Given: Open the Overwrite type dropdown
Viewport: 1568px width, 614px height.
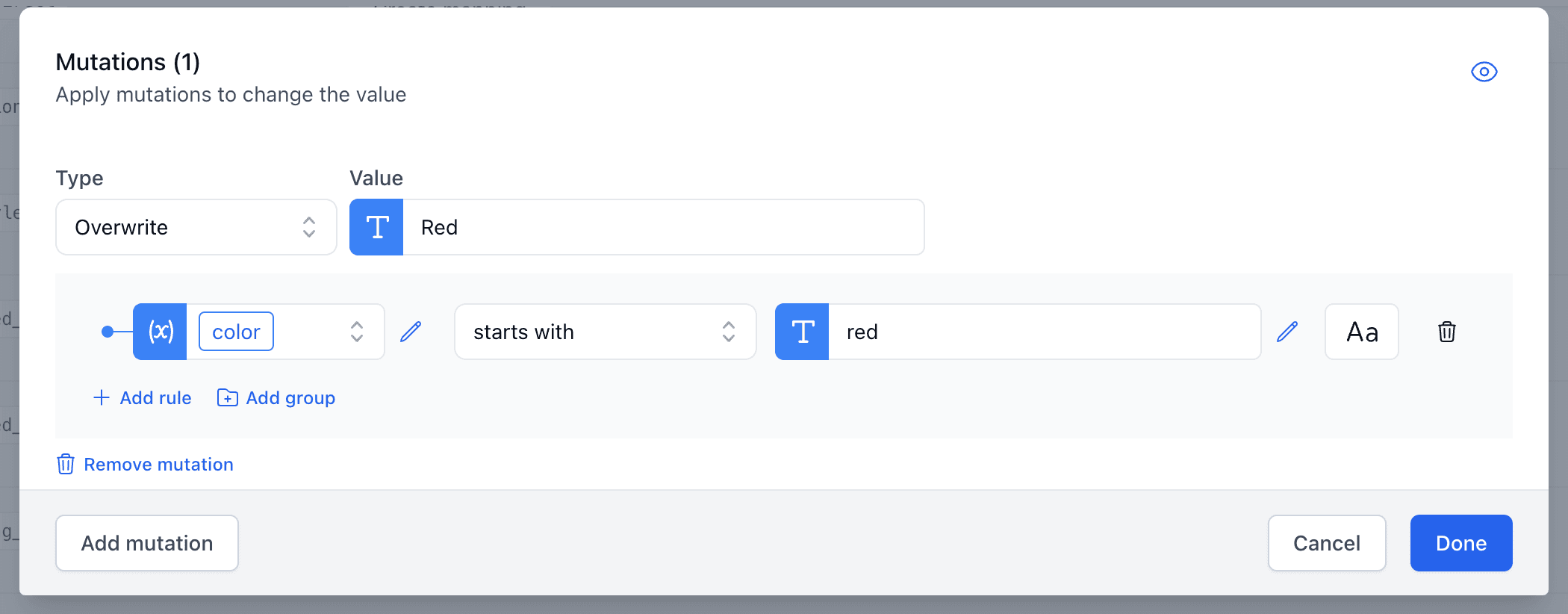Looking at the screenshot, I should coord(196,227).
